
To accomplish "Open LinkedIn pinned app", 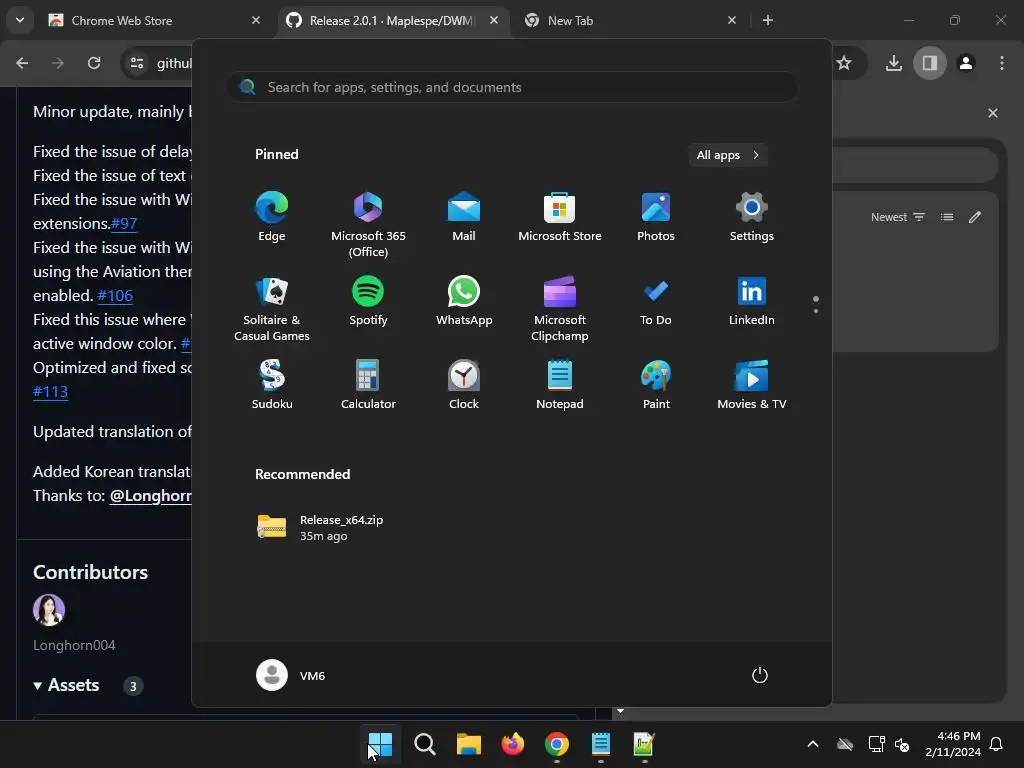I will click(x=752, y=301).
